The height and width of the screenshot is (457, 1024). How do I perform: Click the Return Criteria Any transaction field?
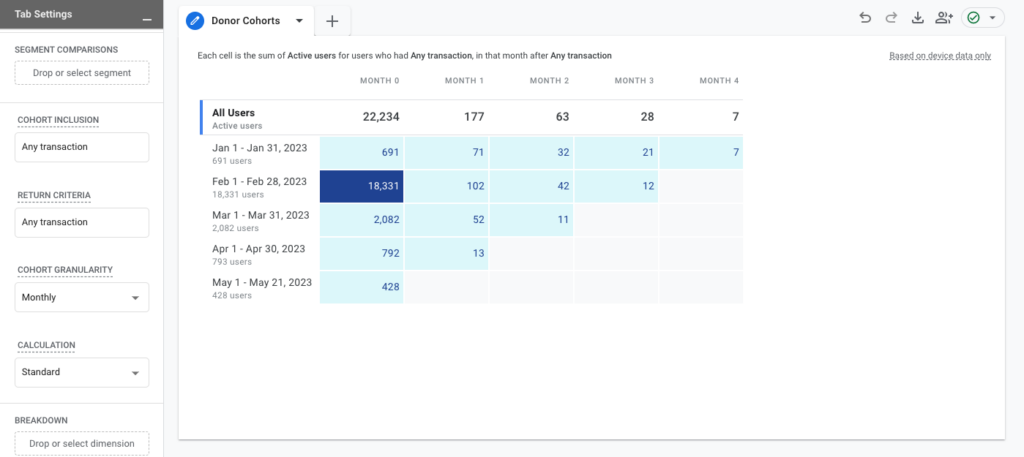(82, 222)
